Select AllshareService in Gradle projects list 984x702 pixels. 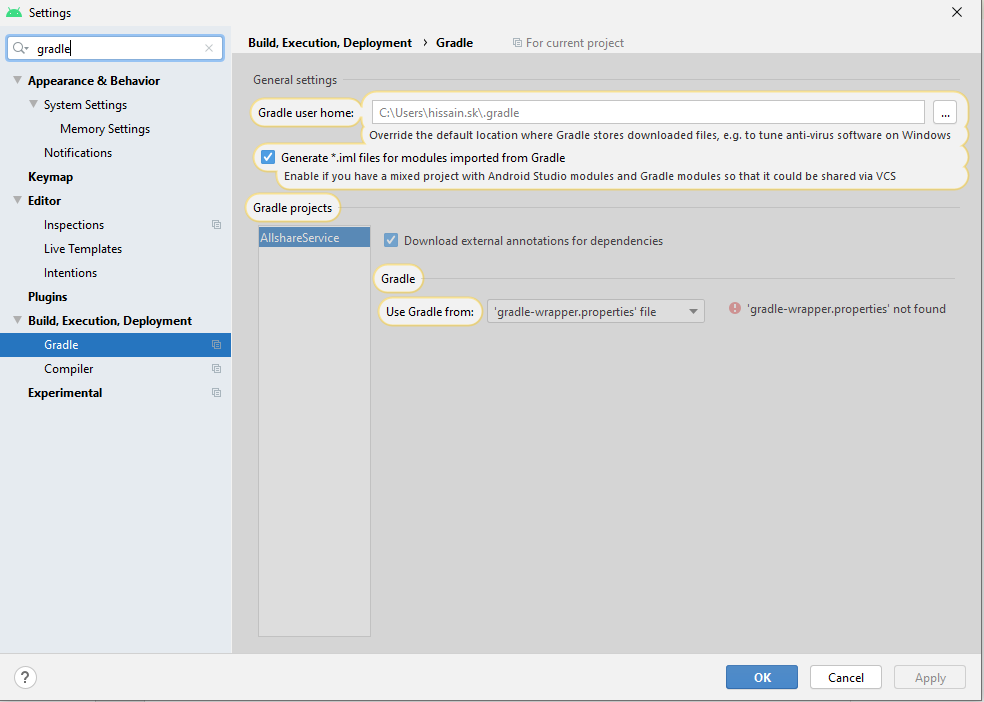tap(314, 238)
